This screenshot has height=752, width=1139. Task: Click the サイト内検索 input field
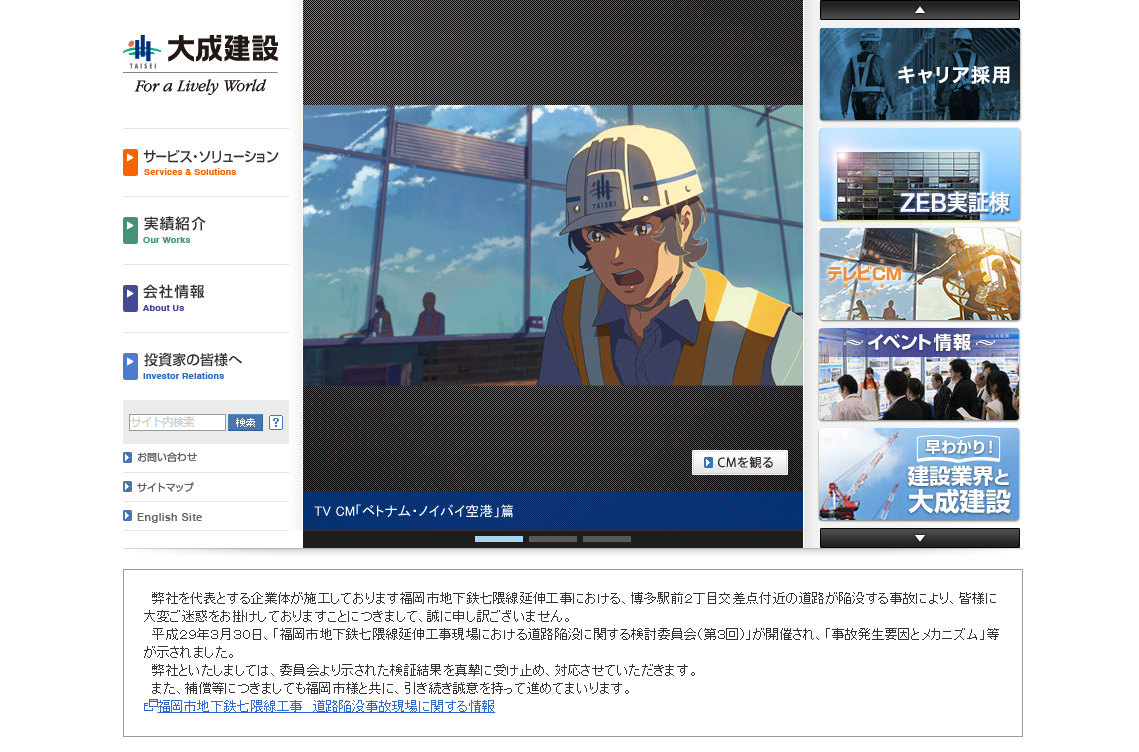177,423
